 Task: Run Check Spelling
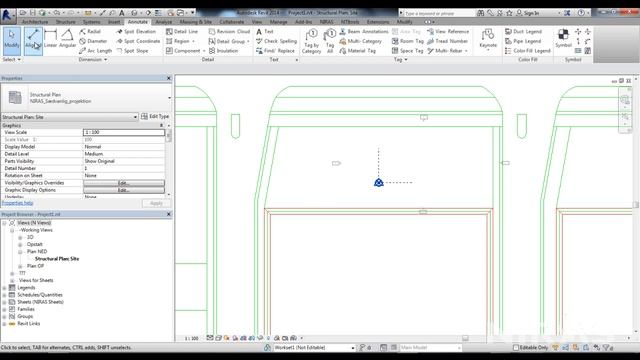[276, 41]
